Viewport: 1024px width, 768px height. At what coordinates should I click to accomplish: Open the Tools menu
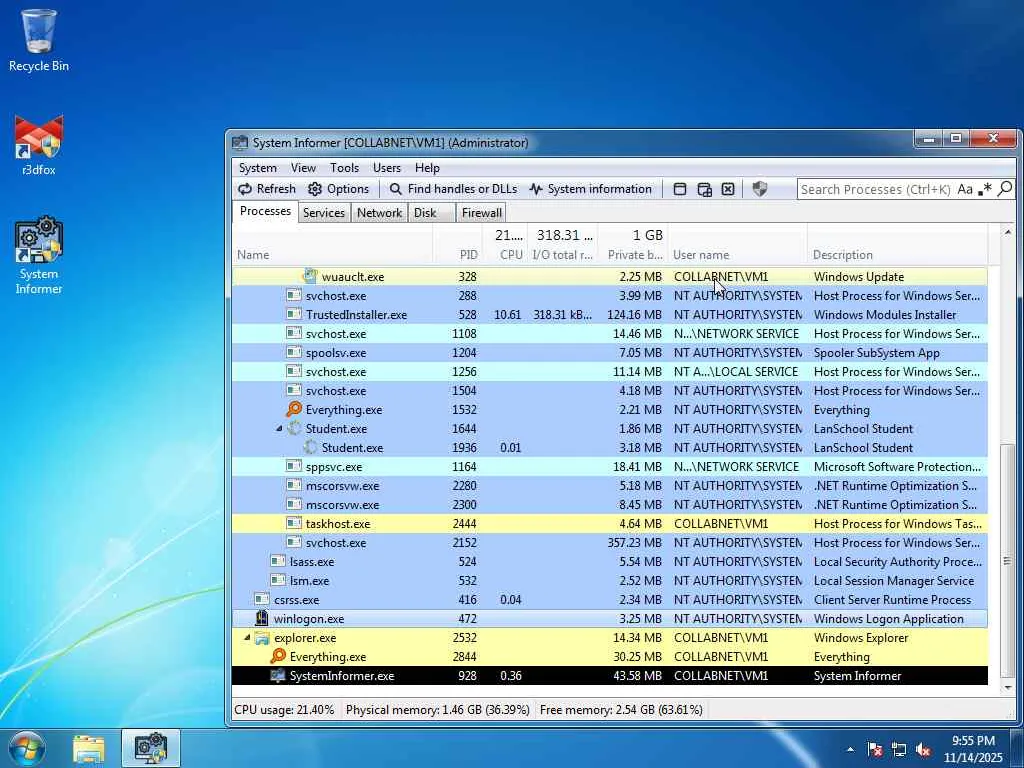[x=344, y=168]
